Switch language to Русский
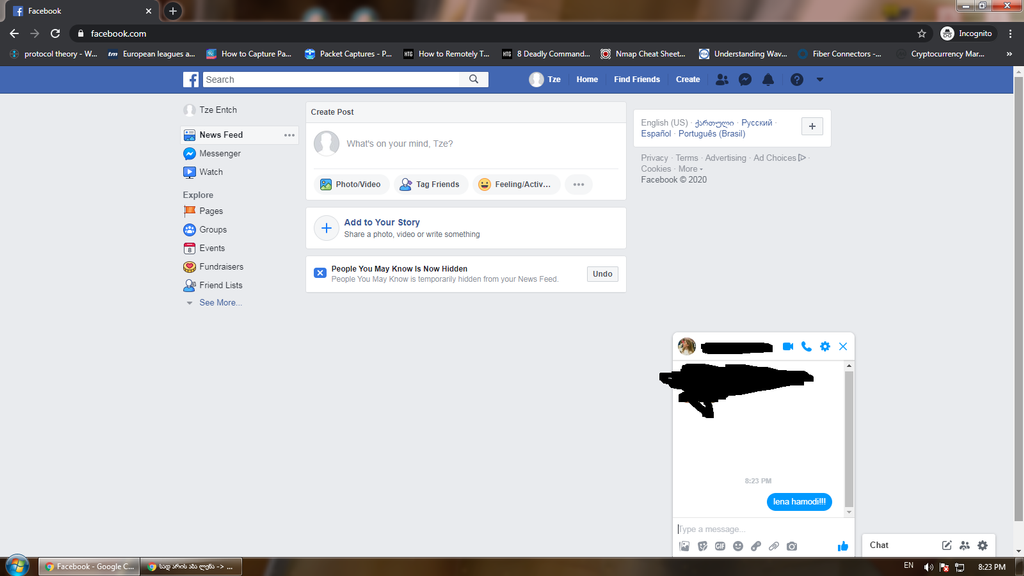 pyautogui.click(x=756, y=123)
